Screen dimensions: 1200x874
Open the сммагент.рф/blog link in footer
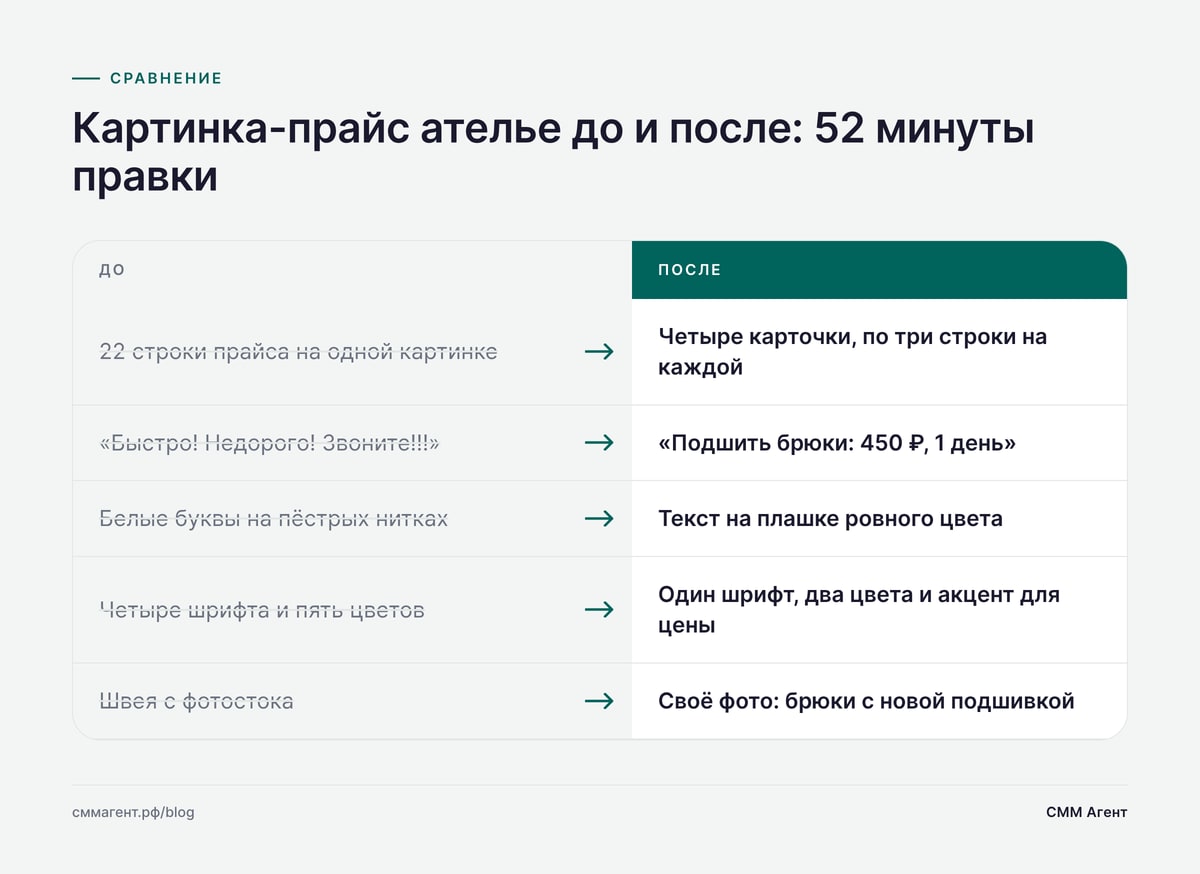click(134, 812)
